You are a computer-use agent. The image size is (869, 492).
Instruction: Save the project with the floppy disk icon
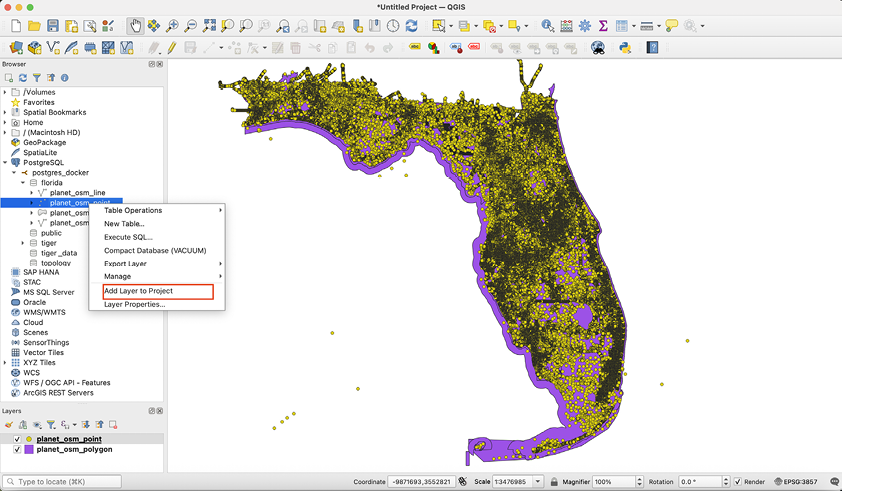click(53, 25)
